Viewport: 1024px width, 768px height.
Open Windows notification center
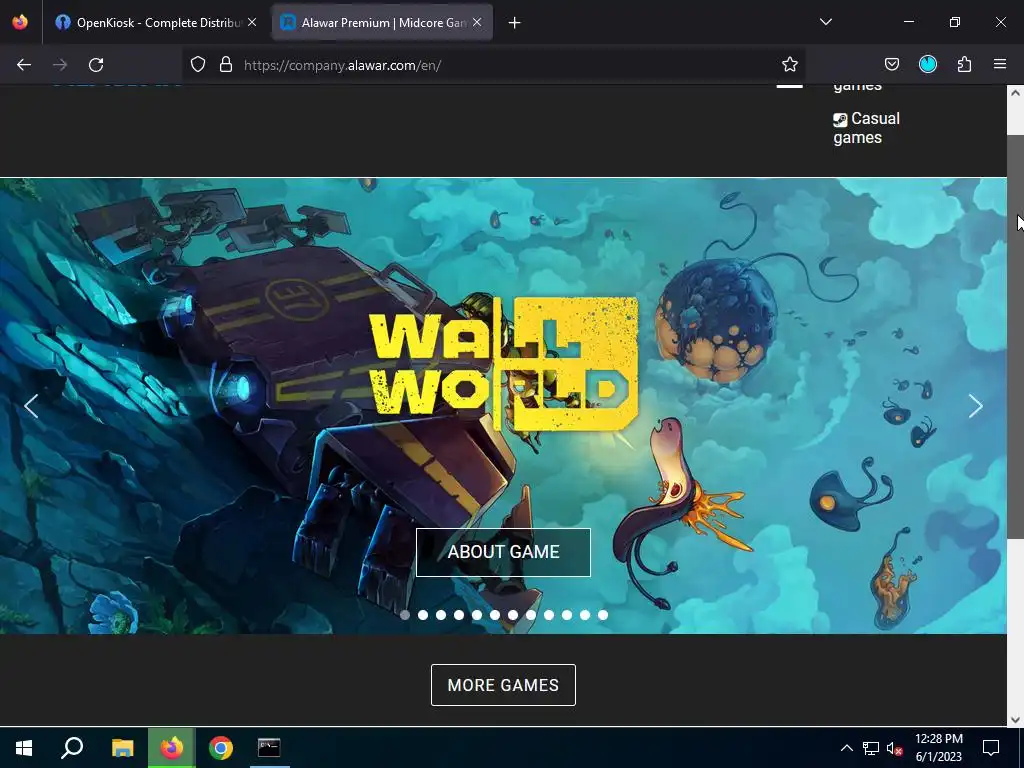point(991,748)
